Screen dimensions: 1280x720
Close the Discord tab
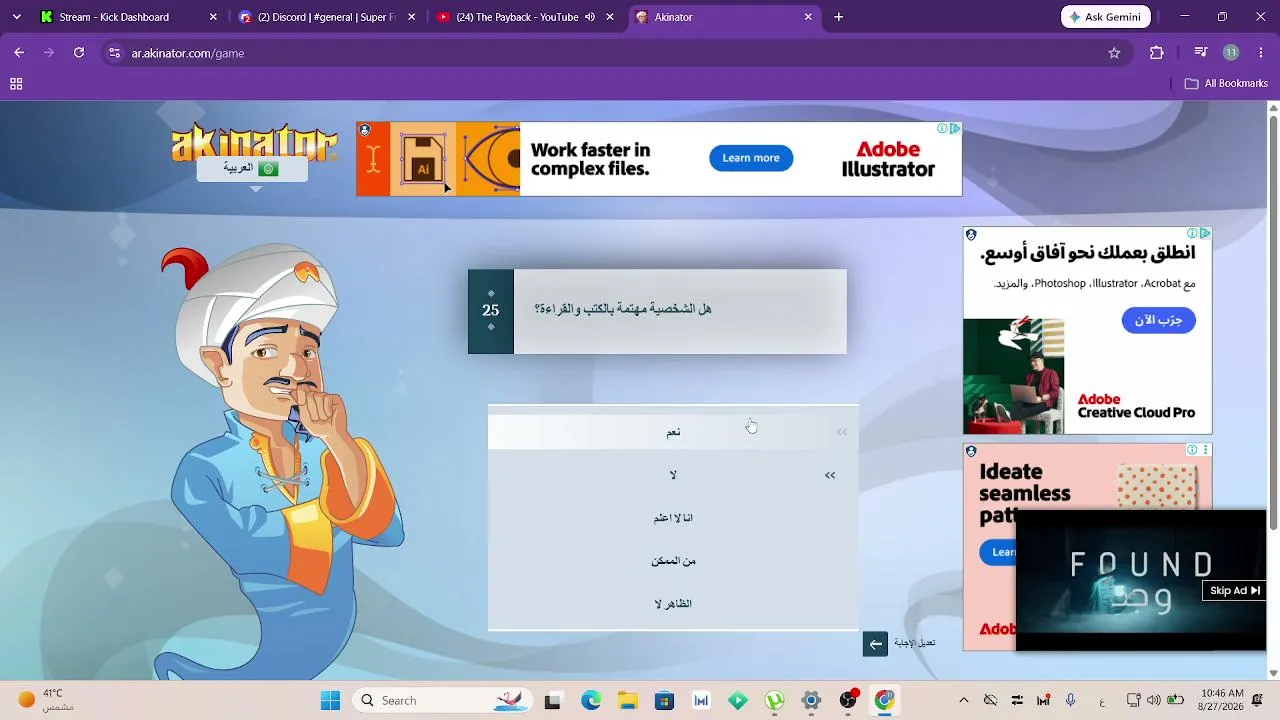411,17
